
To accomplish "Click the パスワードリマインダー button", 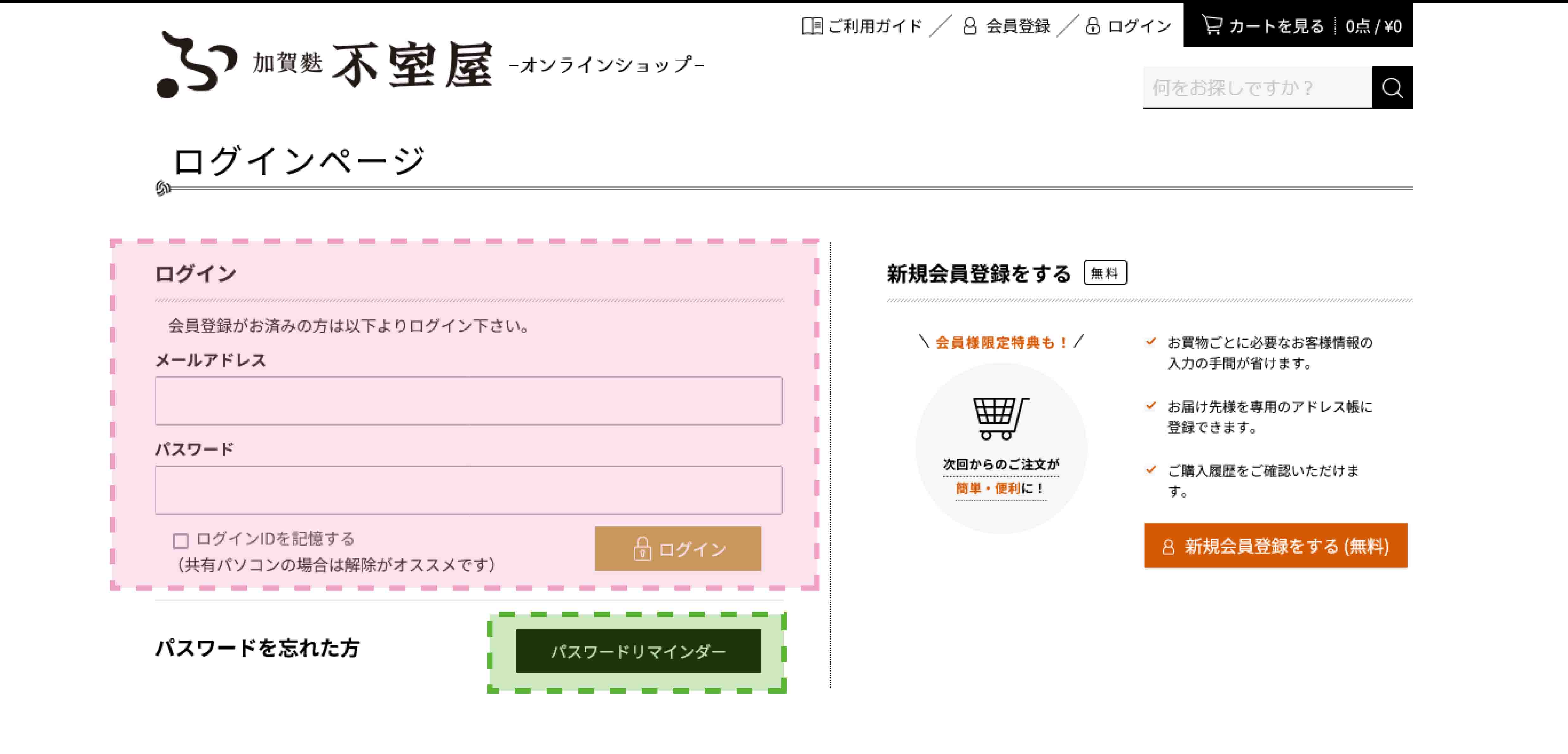I will coord(638,651).
